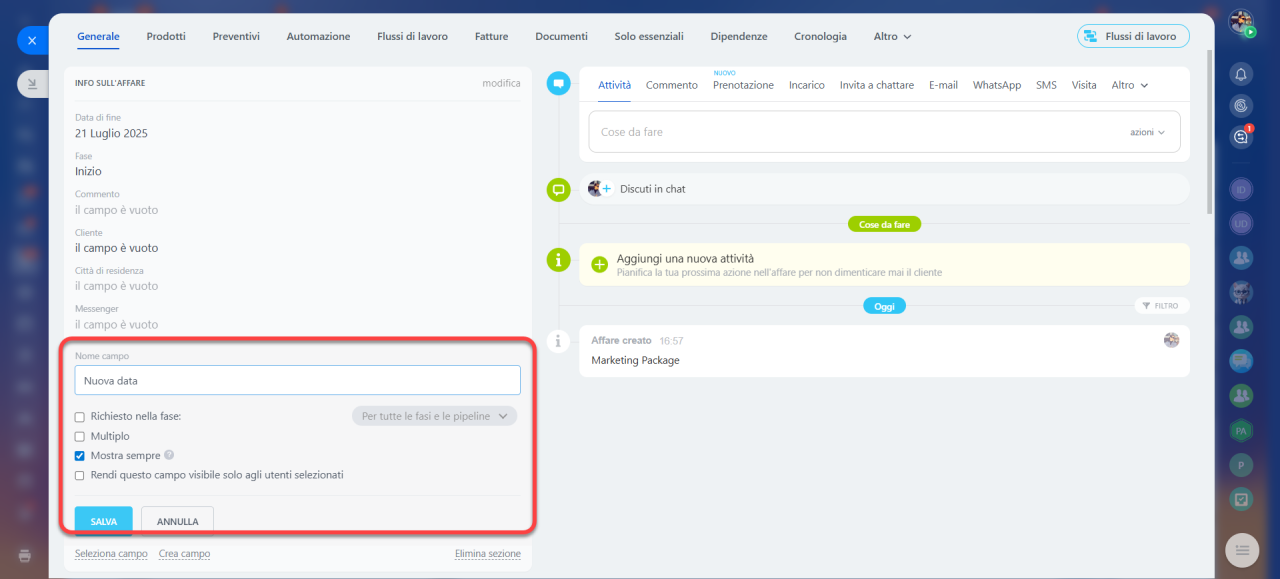1280x579 pixels.
Task: Click the Nome campo input with Nuova data
Action: pyautogui.click(x=298, y=380)
